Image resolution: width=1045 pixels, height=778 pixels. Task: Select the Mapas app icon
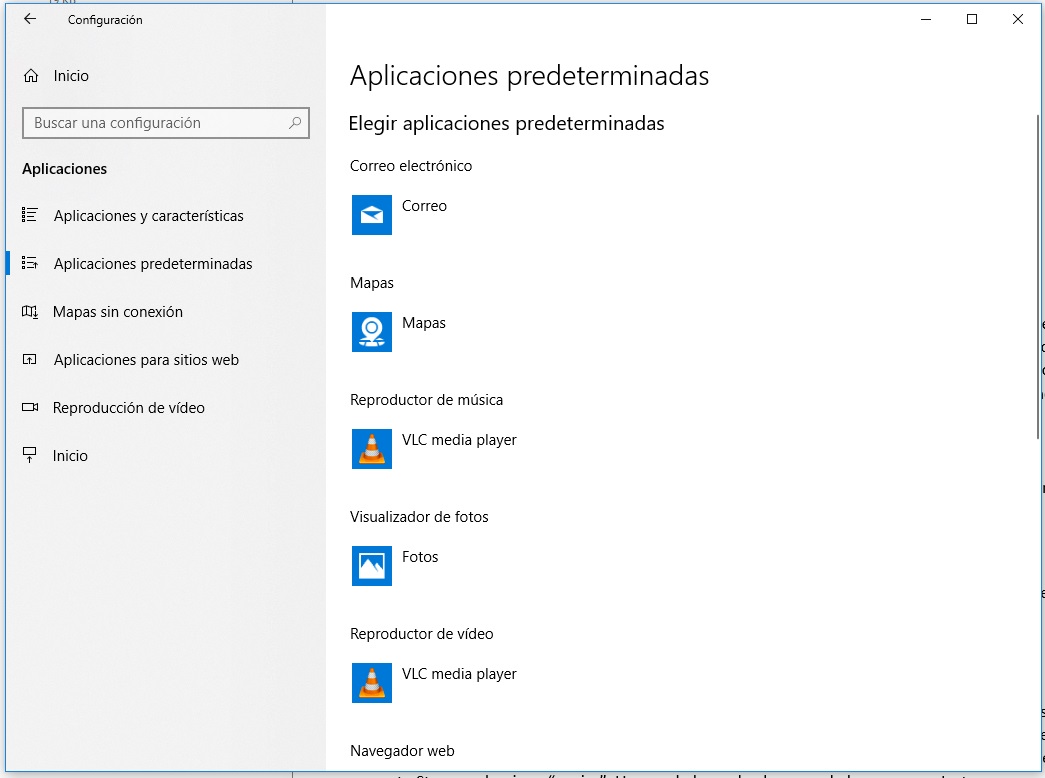click(x=372, y=332)
